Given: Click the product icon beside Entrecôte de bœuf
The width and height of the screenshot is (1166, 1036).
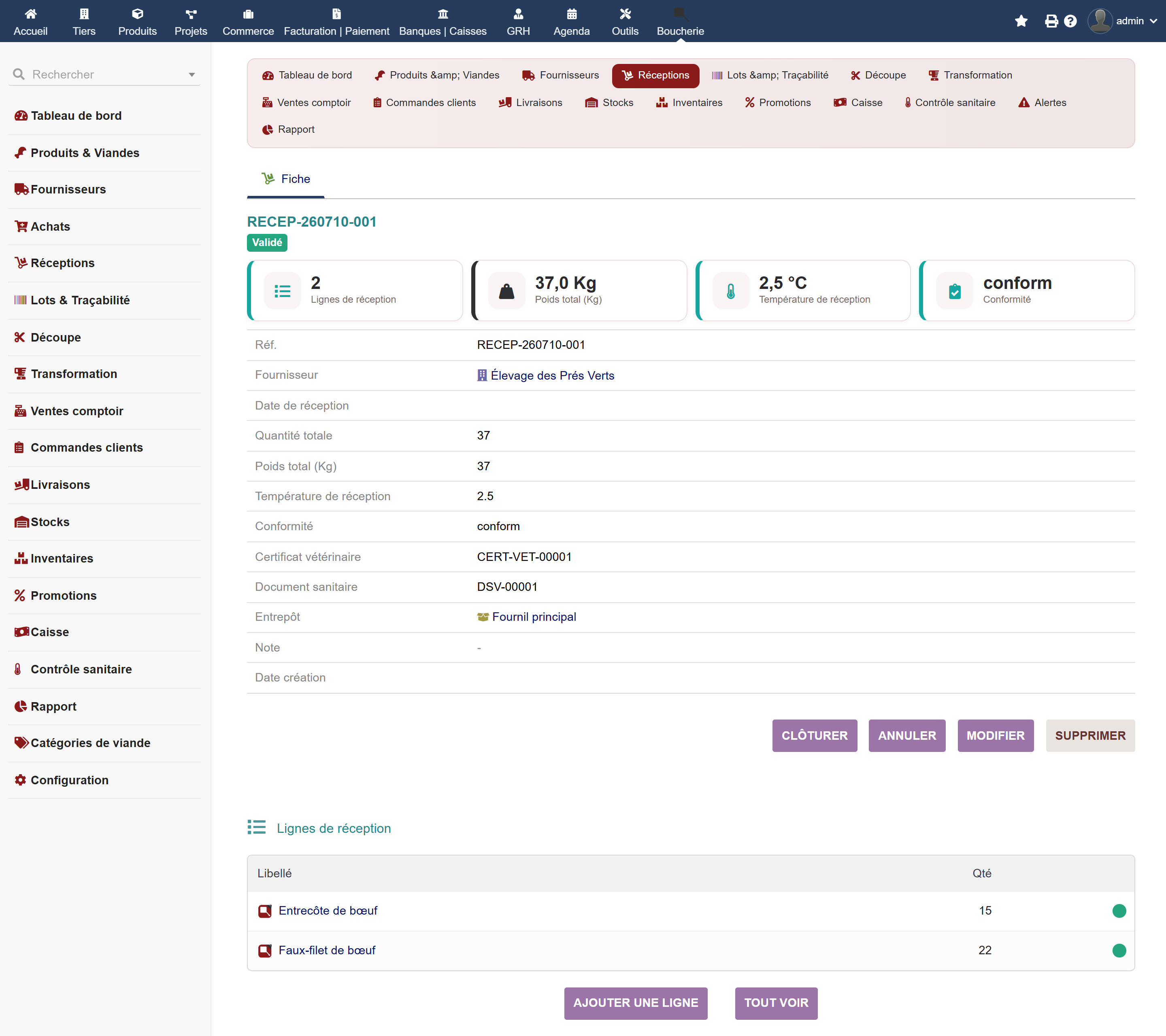Looking at the screenshot, I should pyautogui.click(x=265, y=911).
